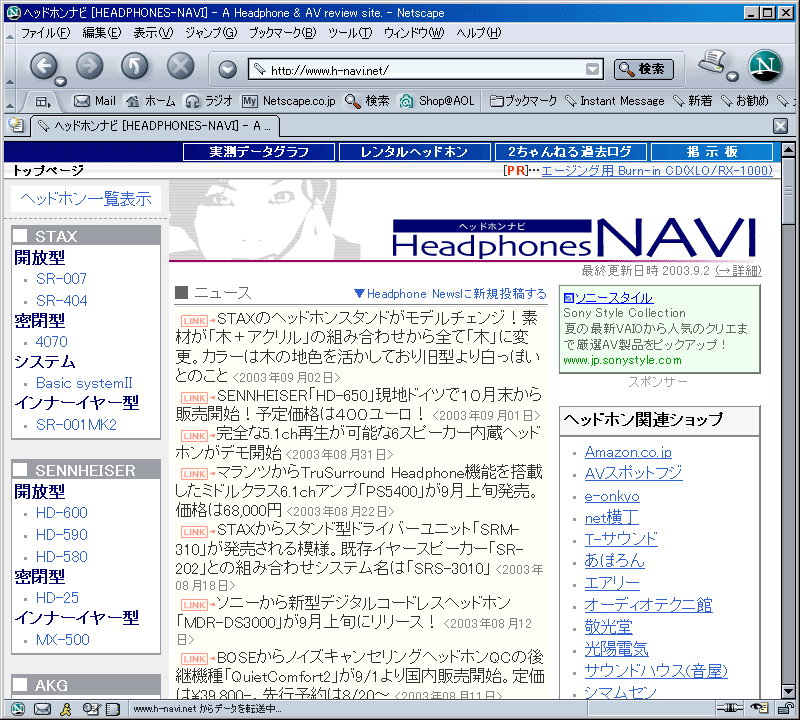Print the page using the printer icon
The height and width of the screenshot is (720, 800).
712,62
